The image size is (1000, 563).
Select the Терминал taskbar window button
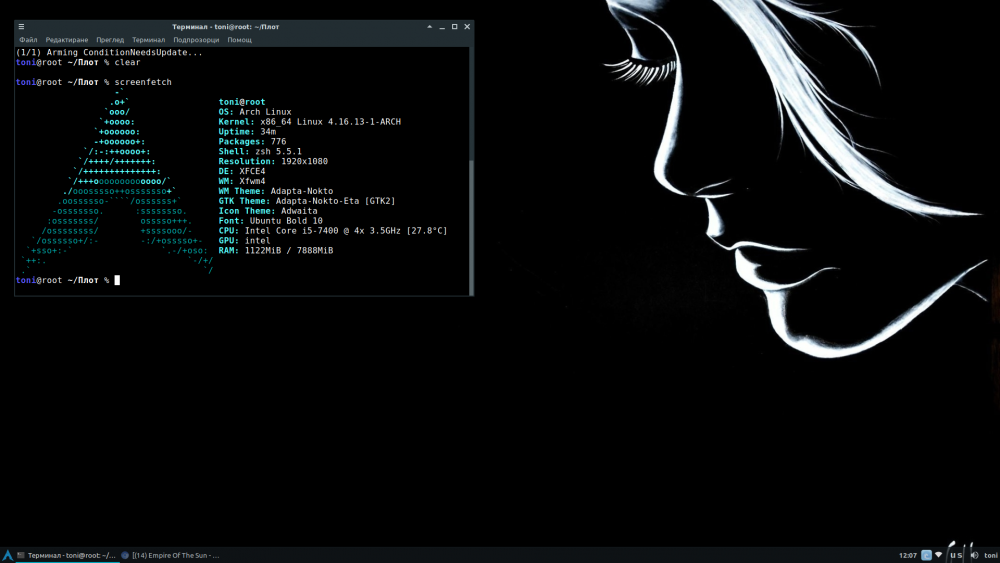(66, 555)
